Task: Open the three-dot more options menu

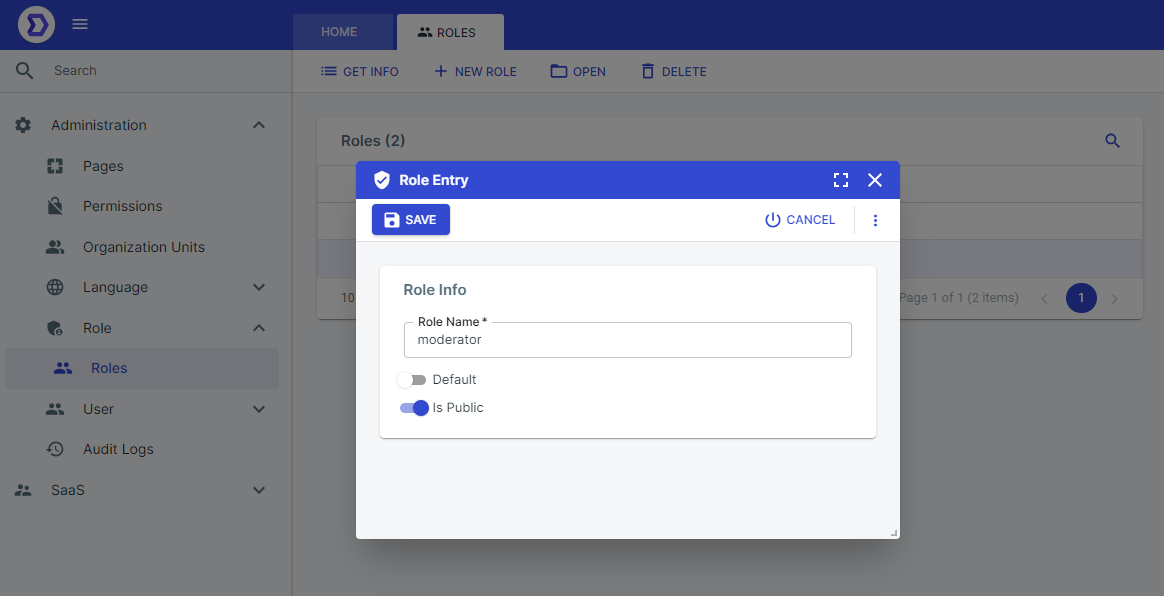Action: point(875,220)
